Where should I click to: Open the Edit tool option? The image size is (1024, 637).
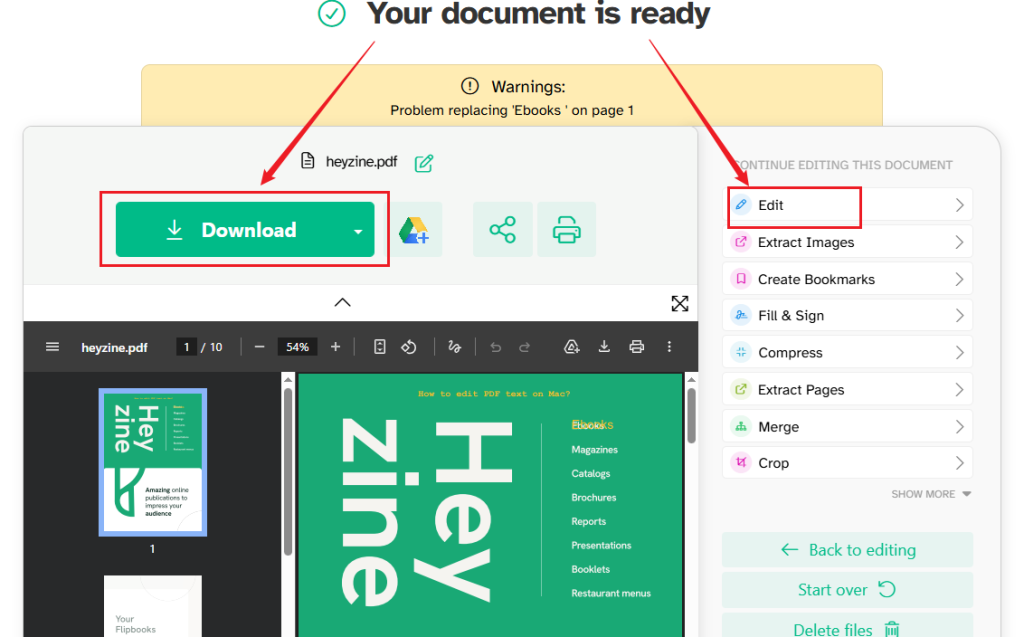(x=848, y=205)
